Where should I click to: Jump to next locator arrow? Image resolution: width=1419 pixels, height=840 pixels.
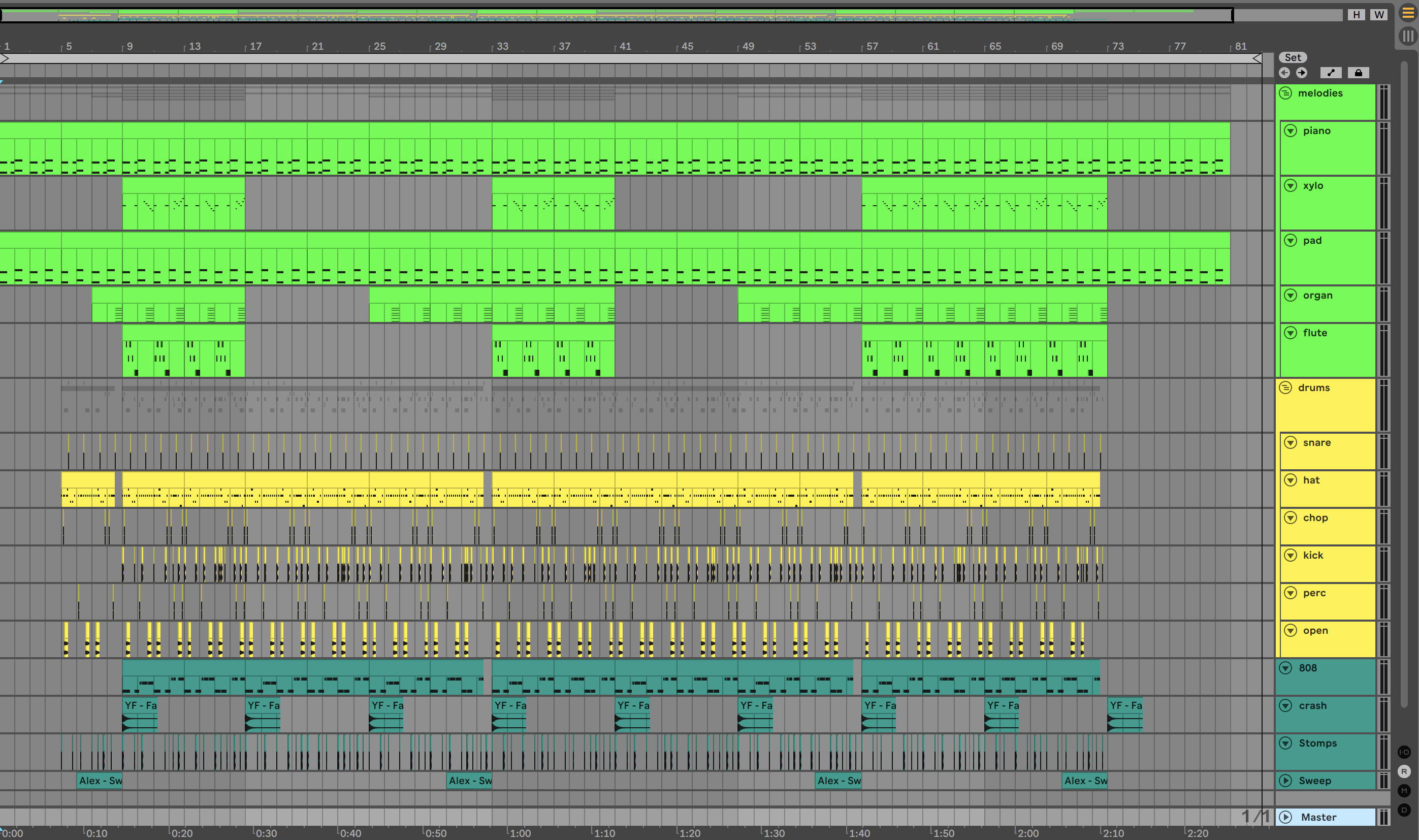click(1302, 73)
